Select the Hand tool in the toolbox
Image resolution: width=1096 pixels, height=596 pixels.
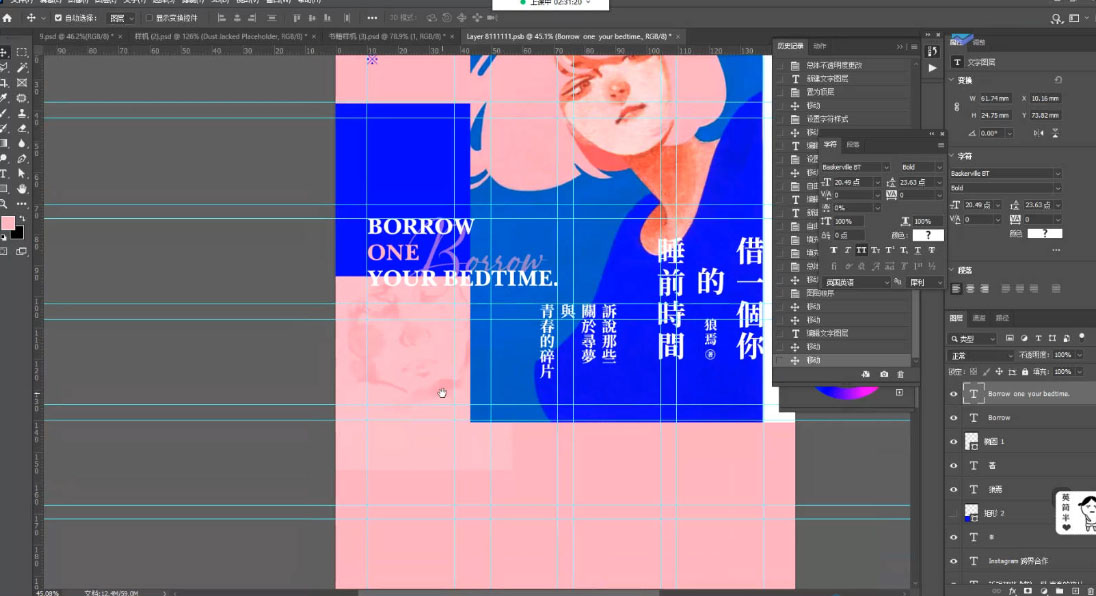pyautogui.click(x=22, y=189)
